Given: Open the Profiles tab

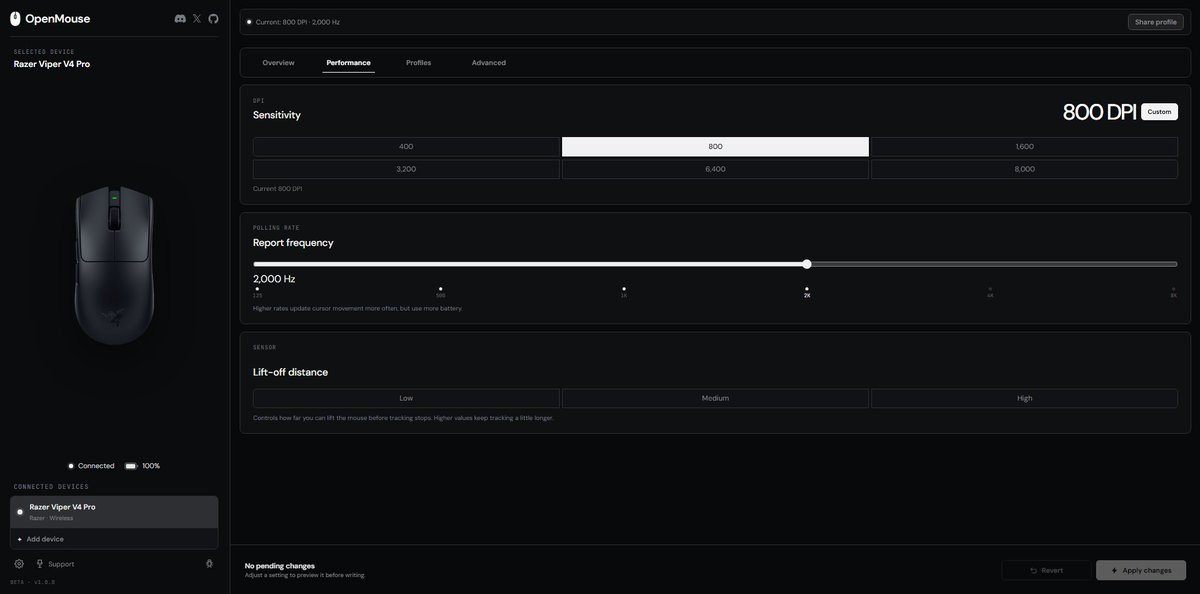Looking at the screenshot, I should click(418, 62).
